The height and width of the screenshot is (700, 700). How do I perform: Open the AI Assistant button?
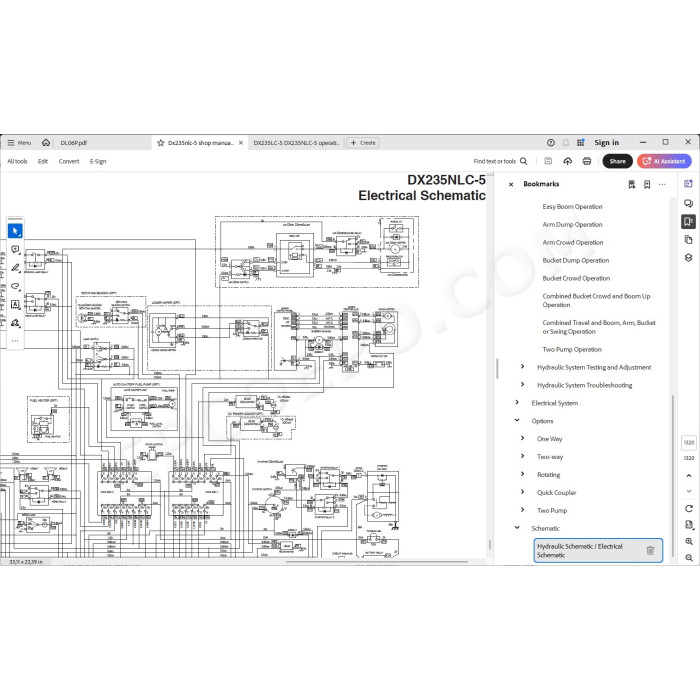click(x=664, y=161)
